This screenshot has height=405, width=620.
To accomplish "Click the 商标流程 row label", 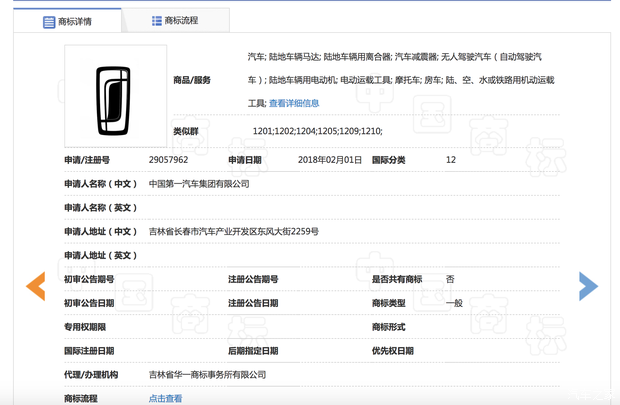I will coord(81,398).
